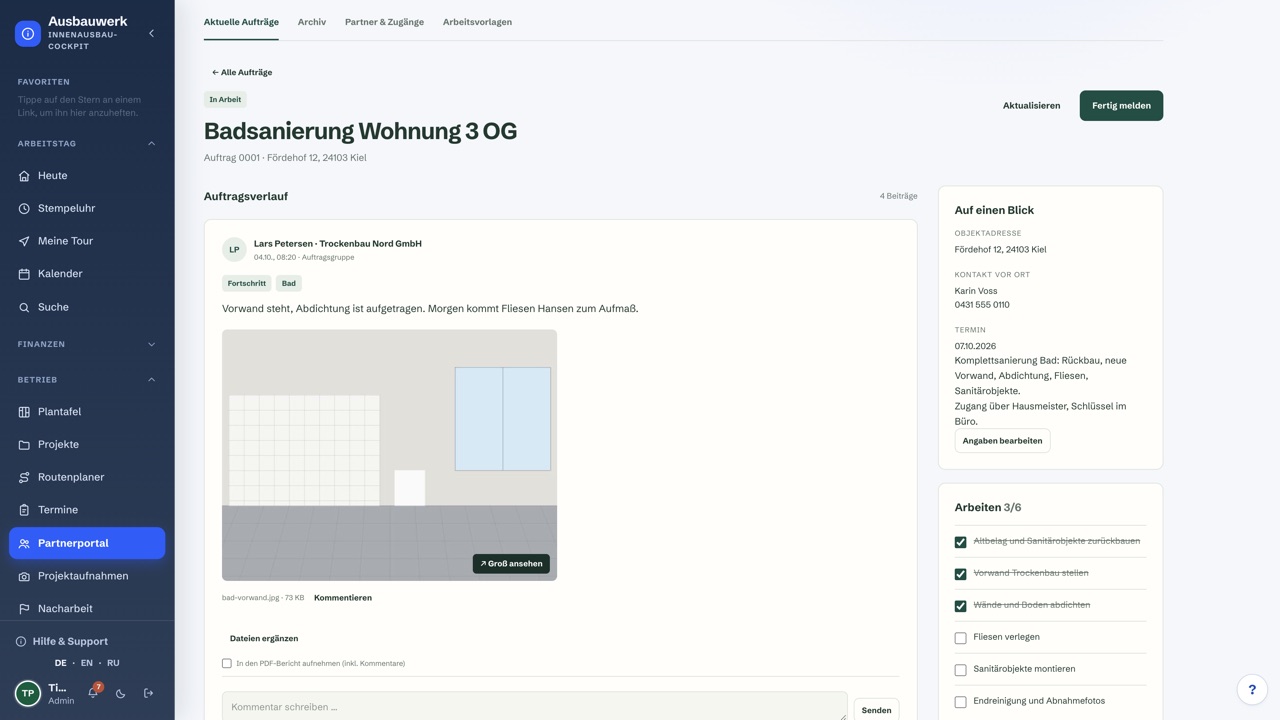
Task: Open Termine via its clipboard icon
Action: (24, 510)
